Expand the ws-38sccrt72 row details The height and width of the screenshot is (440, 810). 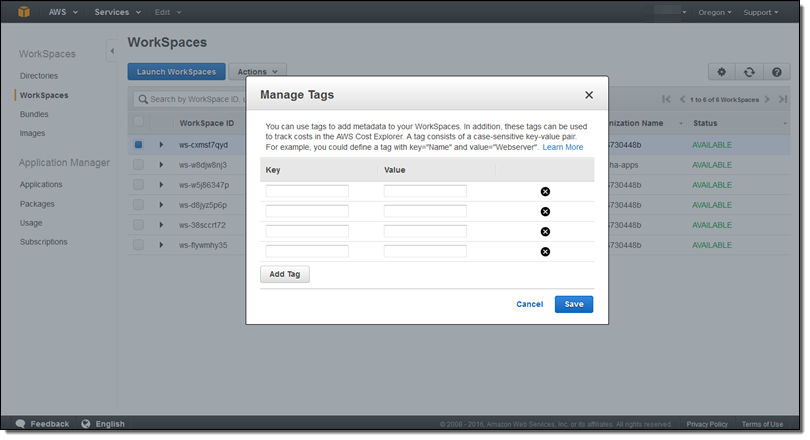tap(161, 225)
